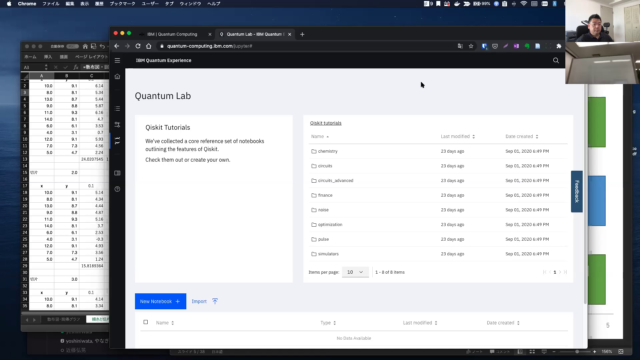The height and width of the screenshot is (360, 640).
Task: Open Chrome extensions puzzle icon
Action: tap(559, 46)
